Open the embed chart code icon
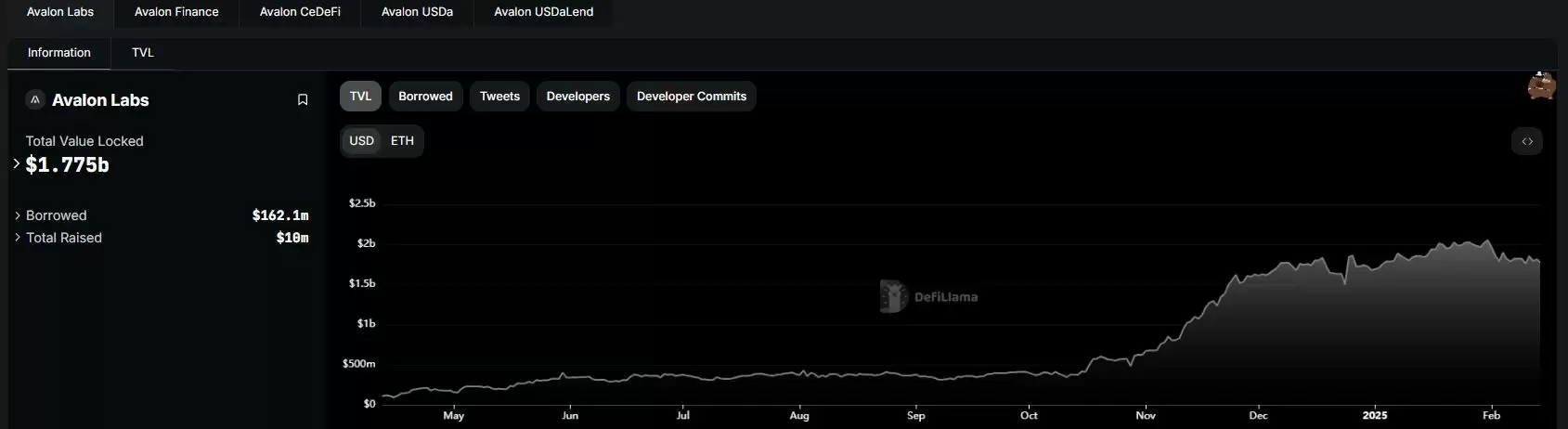Viewport: 1568px width, 429px height. 1526,141
